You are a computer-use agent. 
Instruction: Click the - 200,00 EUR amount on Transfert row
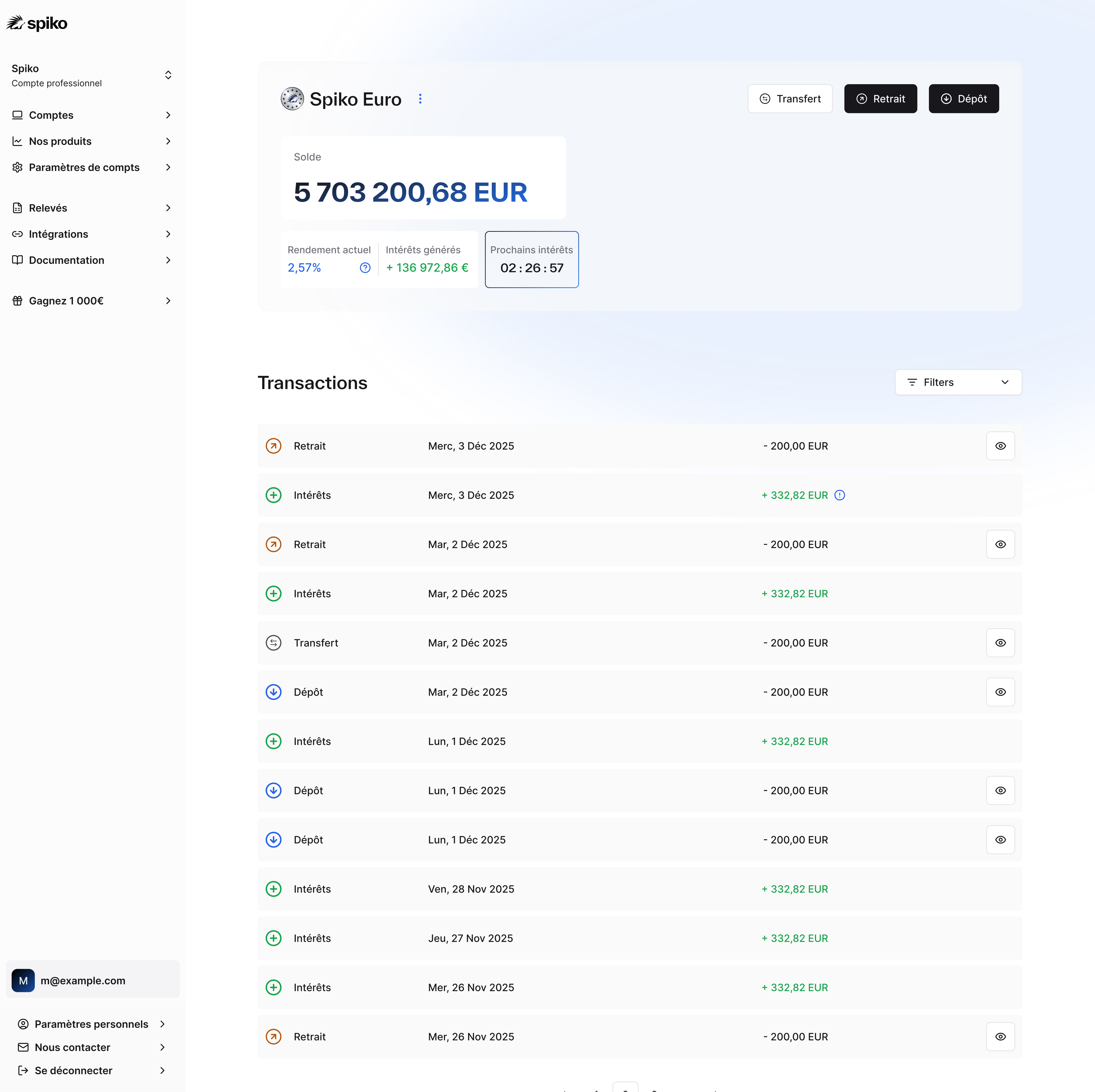coord(796,643)
